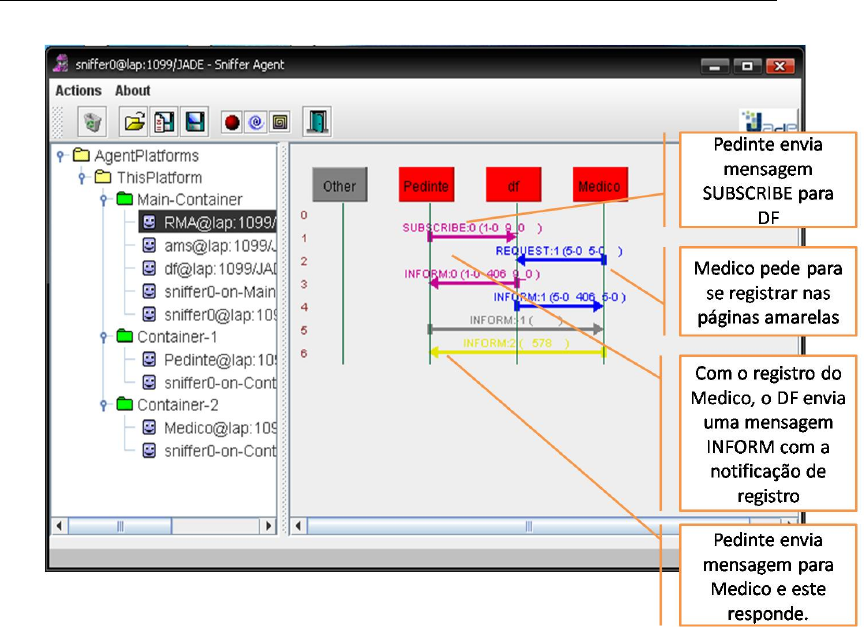
Task: Click the SUBSCRIBE:0 message arrow
Action: click(473, 237)
